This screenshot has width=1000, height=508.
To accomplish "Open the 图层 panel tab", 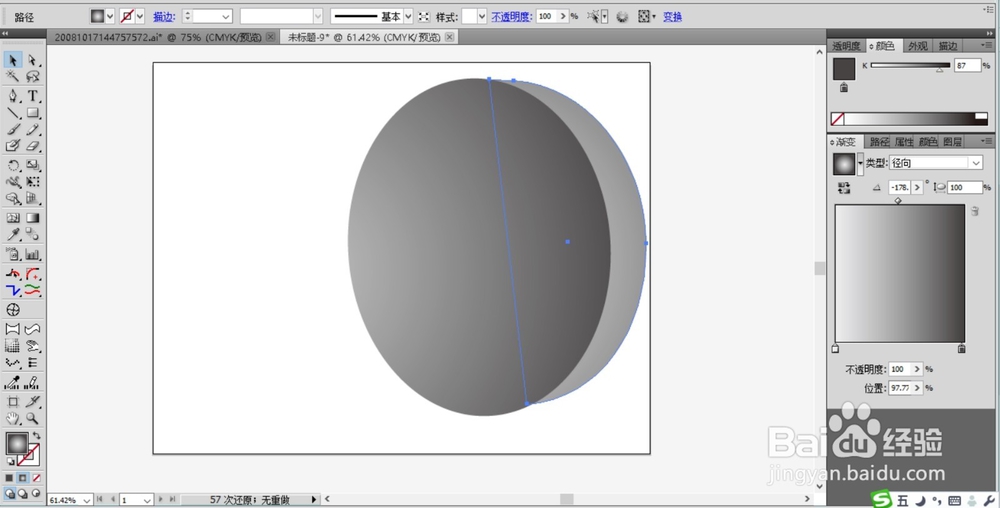I will click(x=952, y=142).
